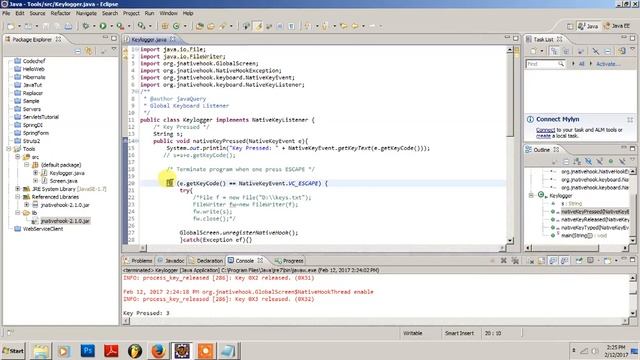This screenshot has height=360, width=640.
Task: Open the New file dropdown arrow
Action: click(x=19, y=26)
